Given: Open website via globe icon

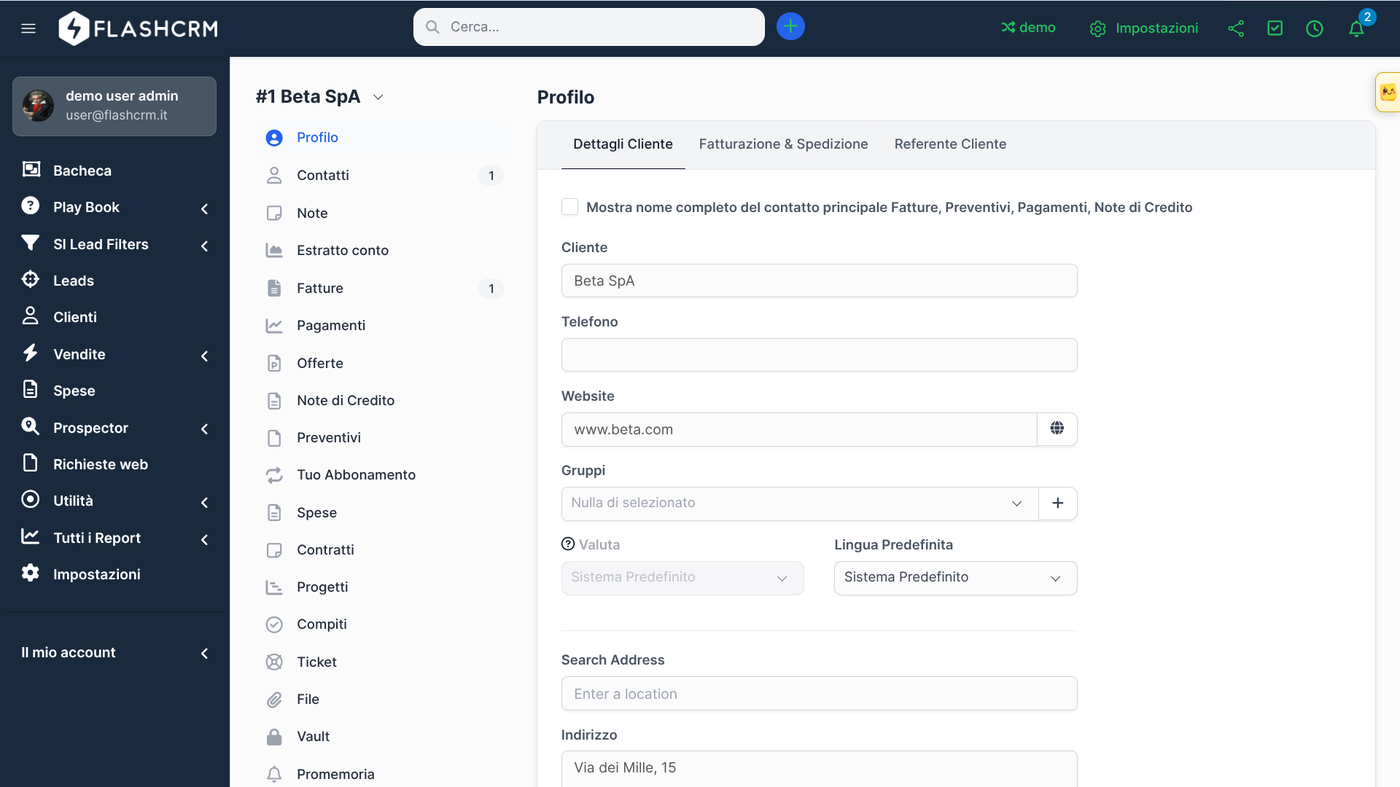Looking at the screenshot, I should [1057, 429].
